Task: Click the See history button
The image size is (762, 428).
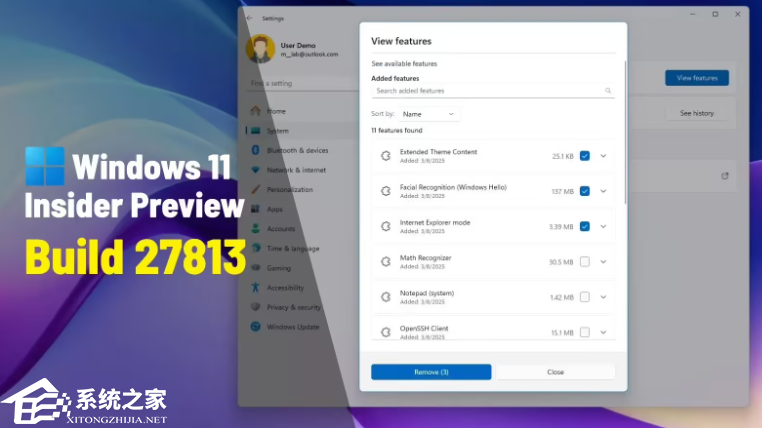Action: pyautogui.click(x=697, y=113)
